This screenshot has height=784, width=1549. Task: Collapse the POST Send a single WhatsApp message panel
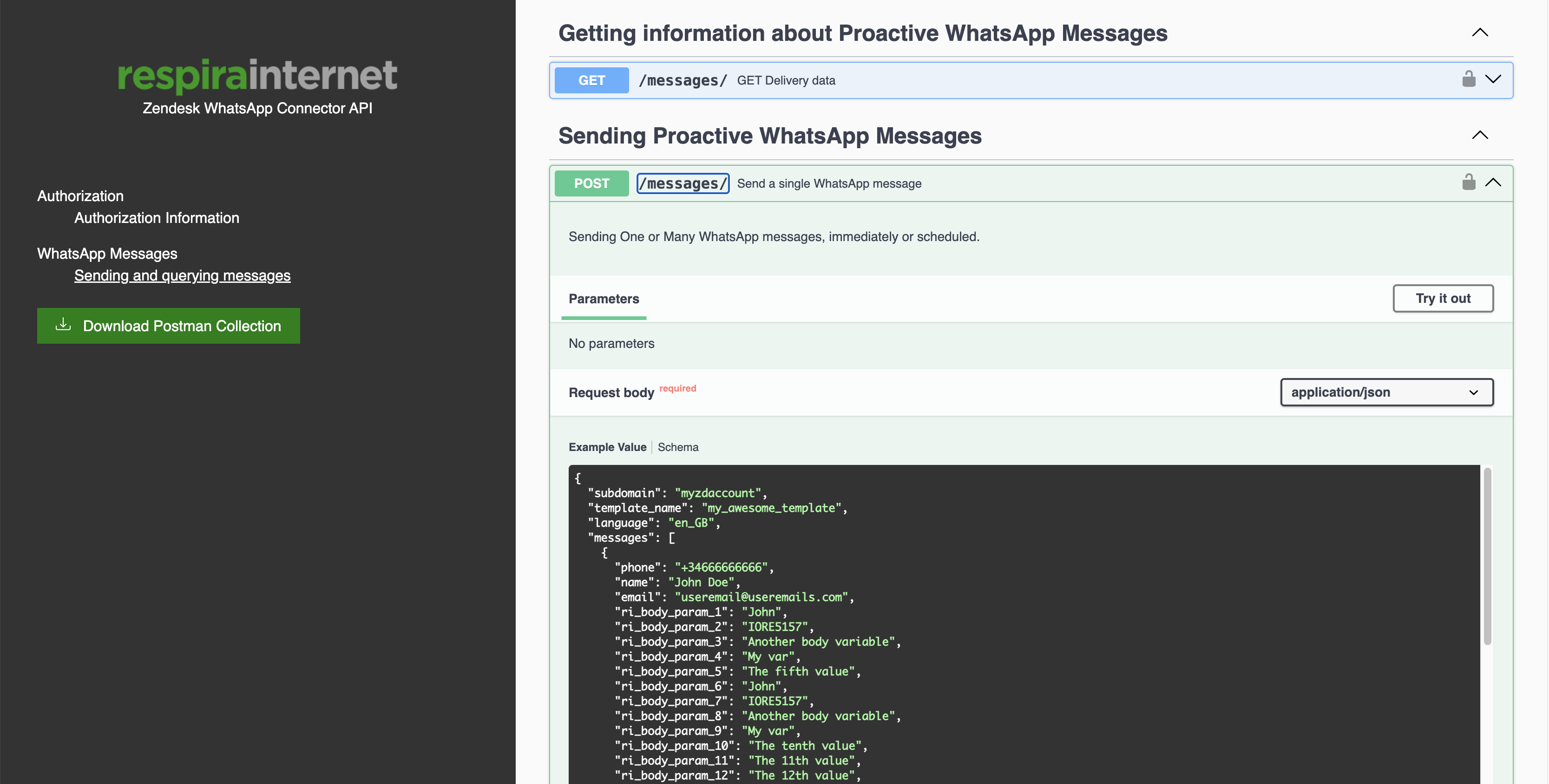[1494, 183]
